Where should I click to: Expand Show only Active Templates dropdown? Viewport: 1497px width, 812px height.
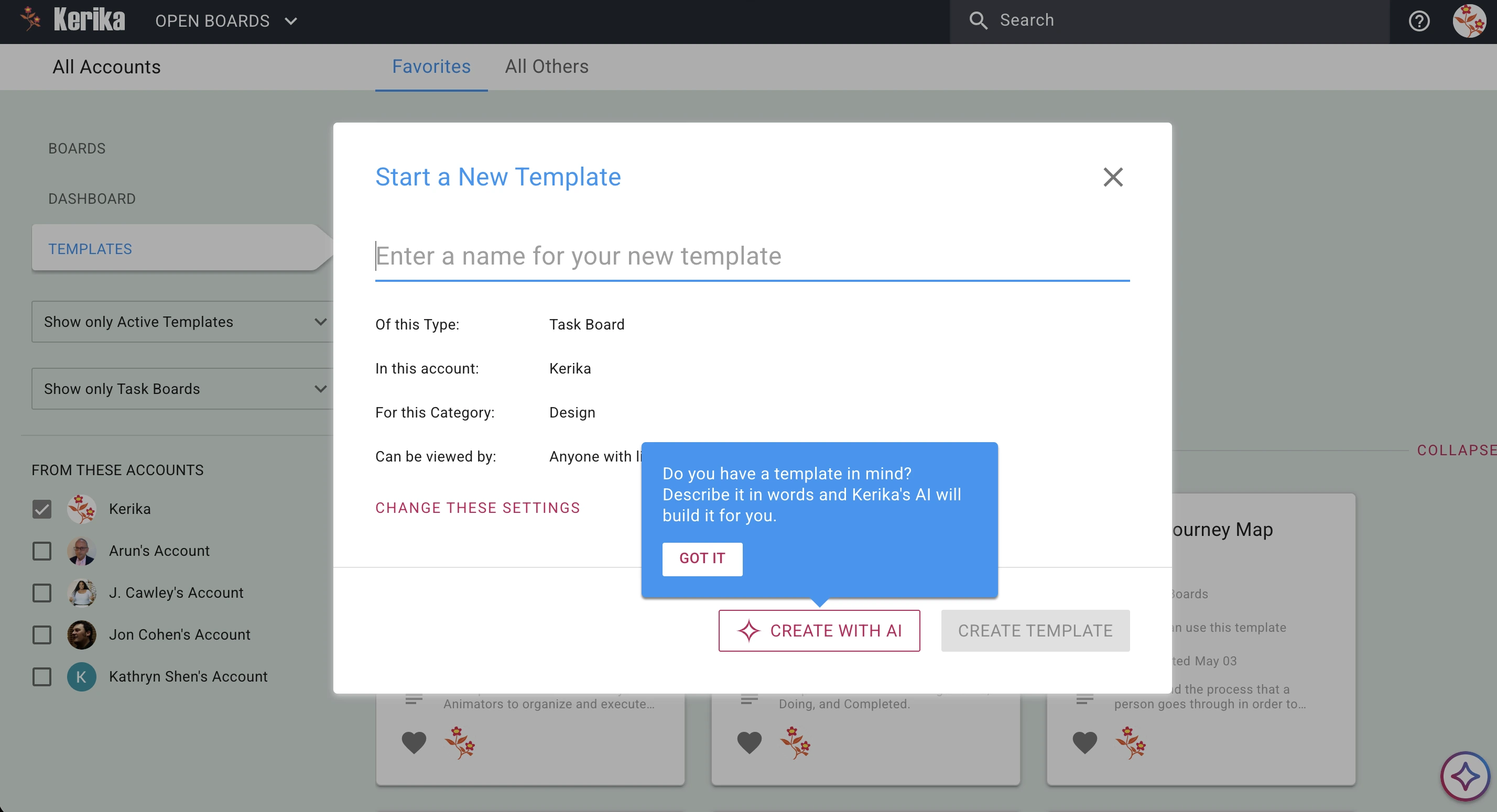(182, 322)
